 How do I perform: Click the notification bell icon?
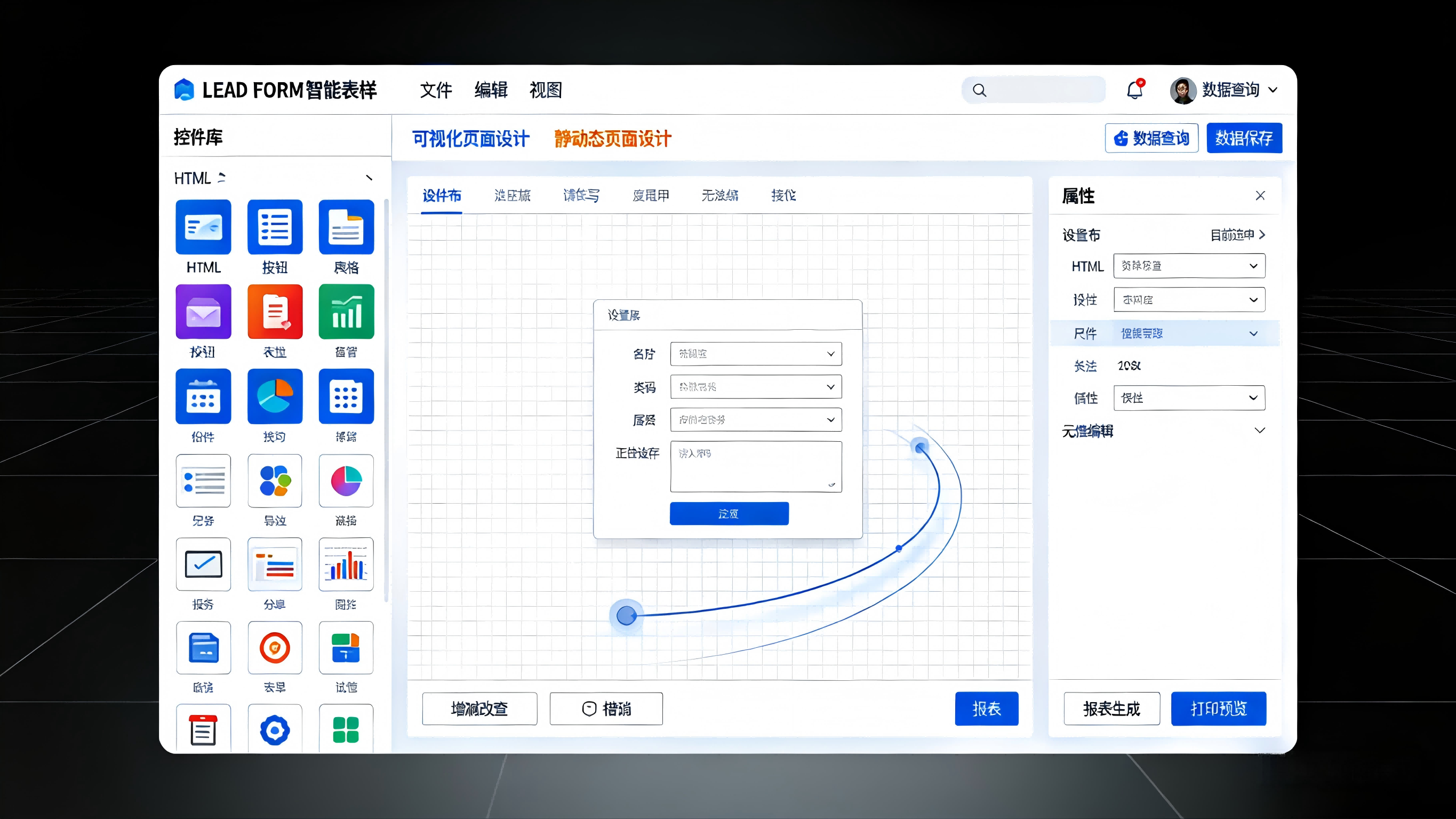1134,91
